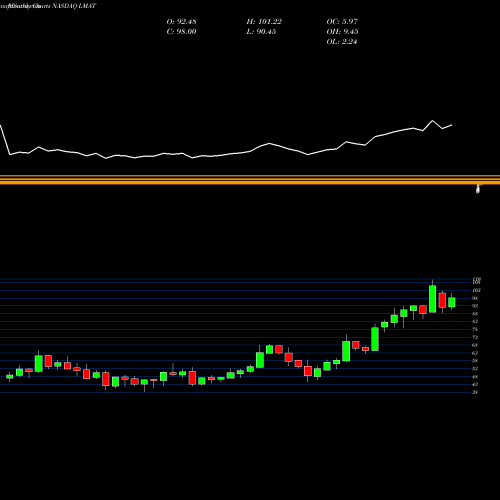
Task: Click the OC: 5.97 value
Action: (342, 22)
